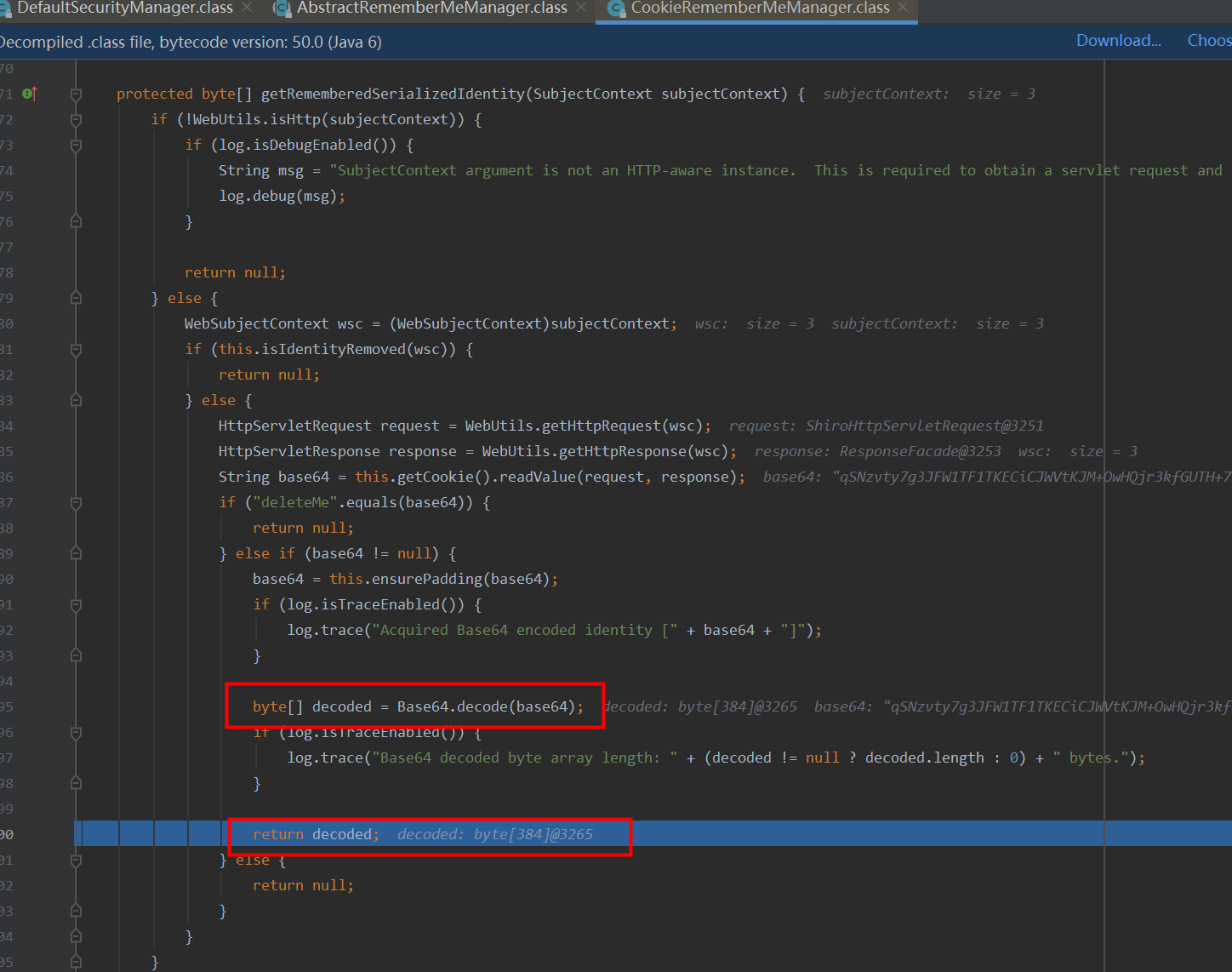
Task: Click the WebSubjectContext wsc assignment line
Action: [431, 323]
